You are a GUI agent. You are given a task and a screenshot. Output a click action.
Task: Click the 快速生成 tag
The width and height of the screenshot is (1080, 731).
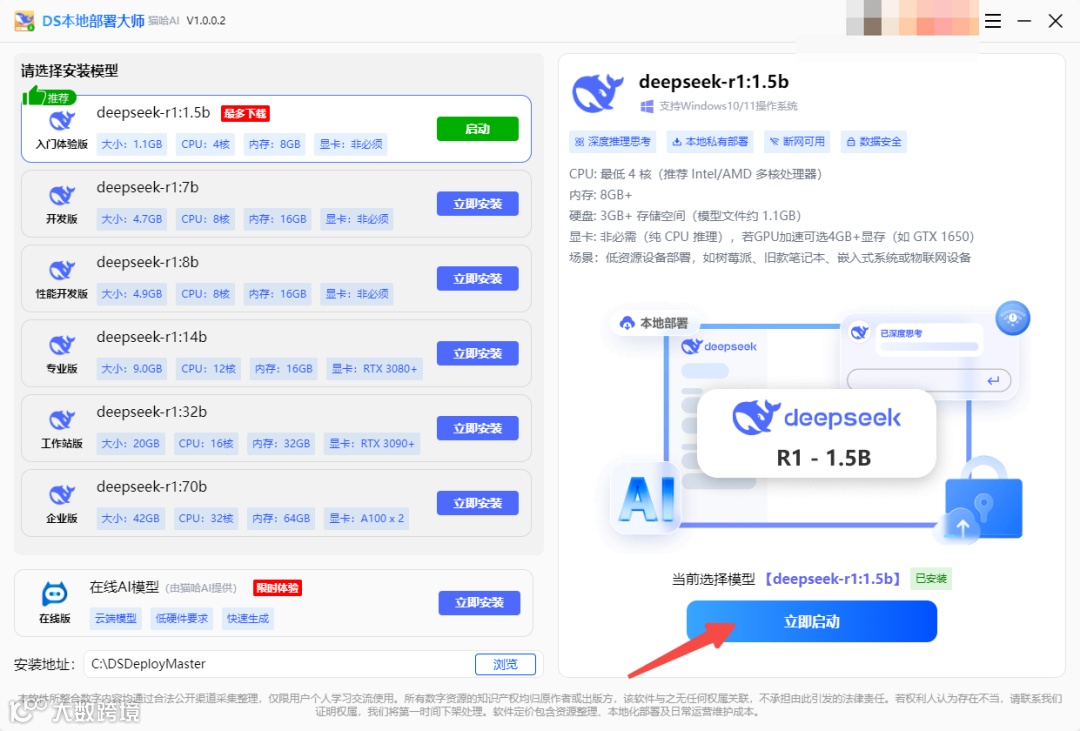pos(247,618)
